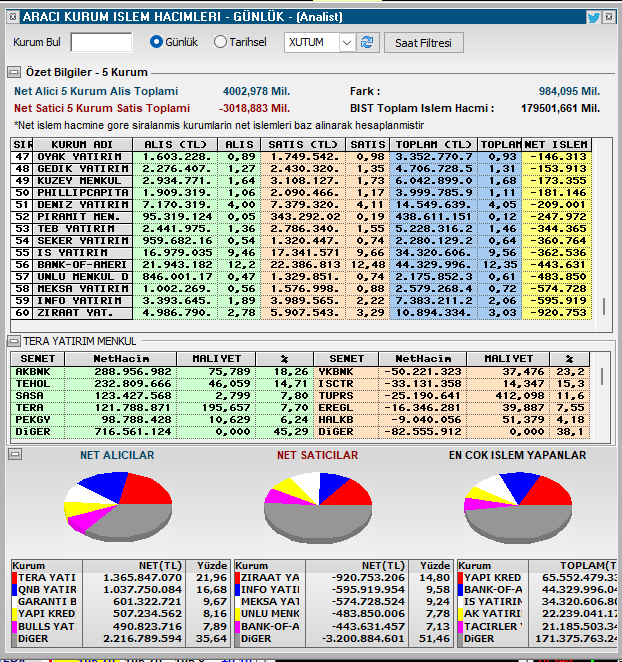Screen dimensions: 622x662
Task: Sort by NET ISLEM column header
Action: coord(556,144)
